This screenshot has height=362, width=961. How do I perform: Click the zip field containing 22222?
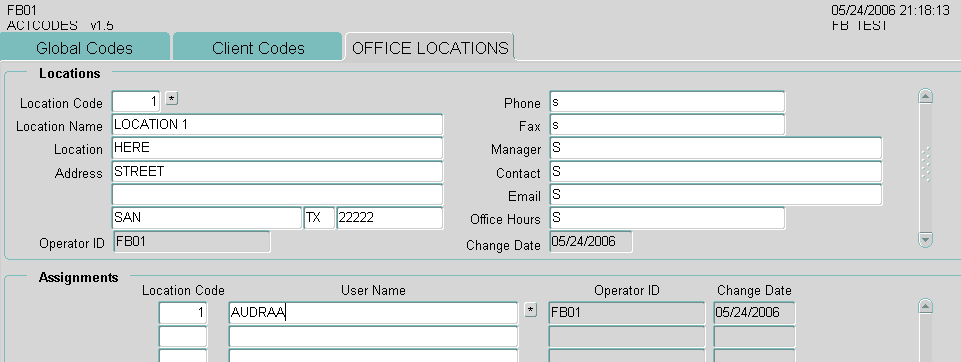(390, 218)
